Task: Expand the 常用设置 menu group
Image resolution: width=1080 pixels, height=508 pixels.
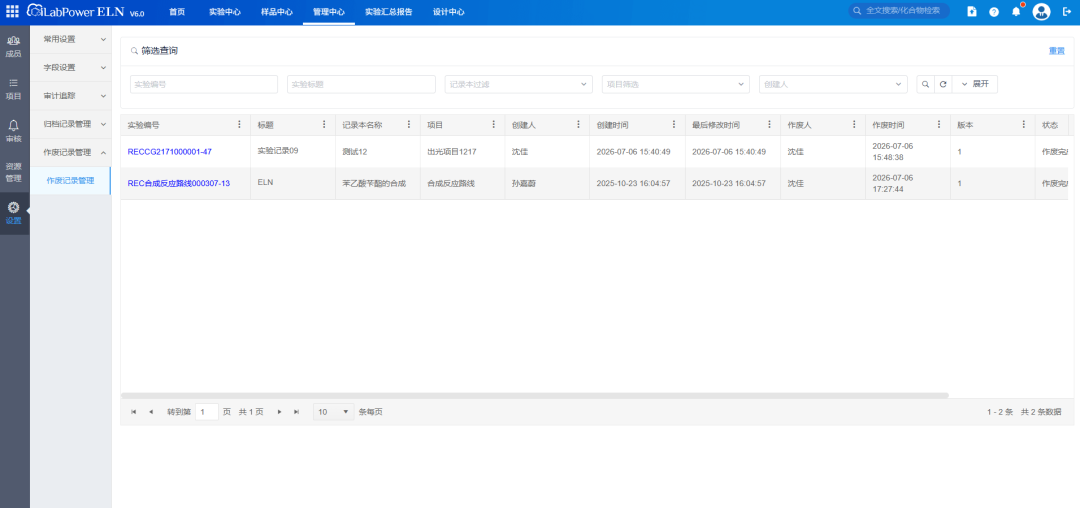Action: 70,39
